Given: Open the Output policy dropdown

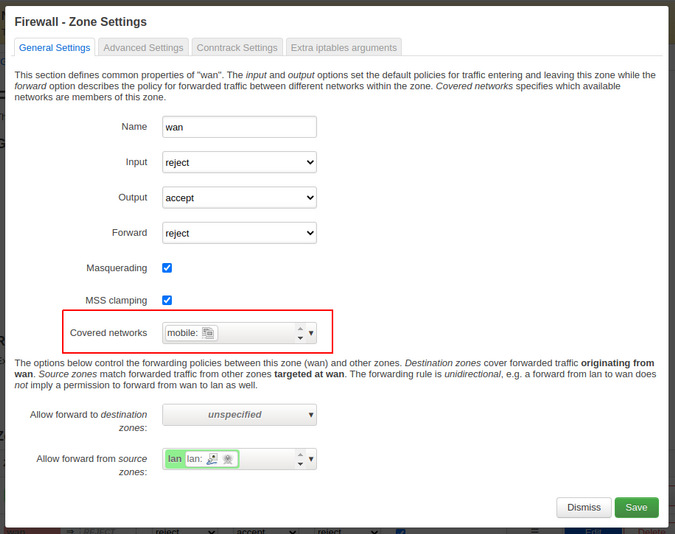Looking at the screenshot, I should (239, 198).
